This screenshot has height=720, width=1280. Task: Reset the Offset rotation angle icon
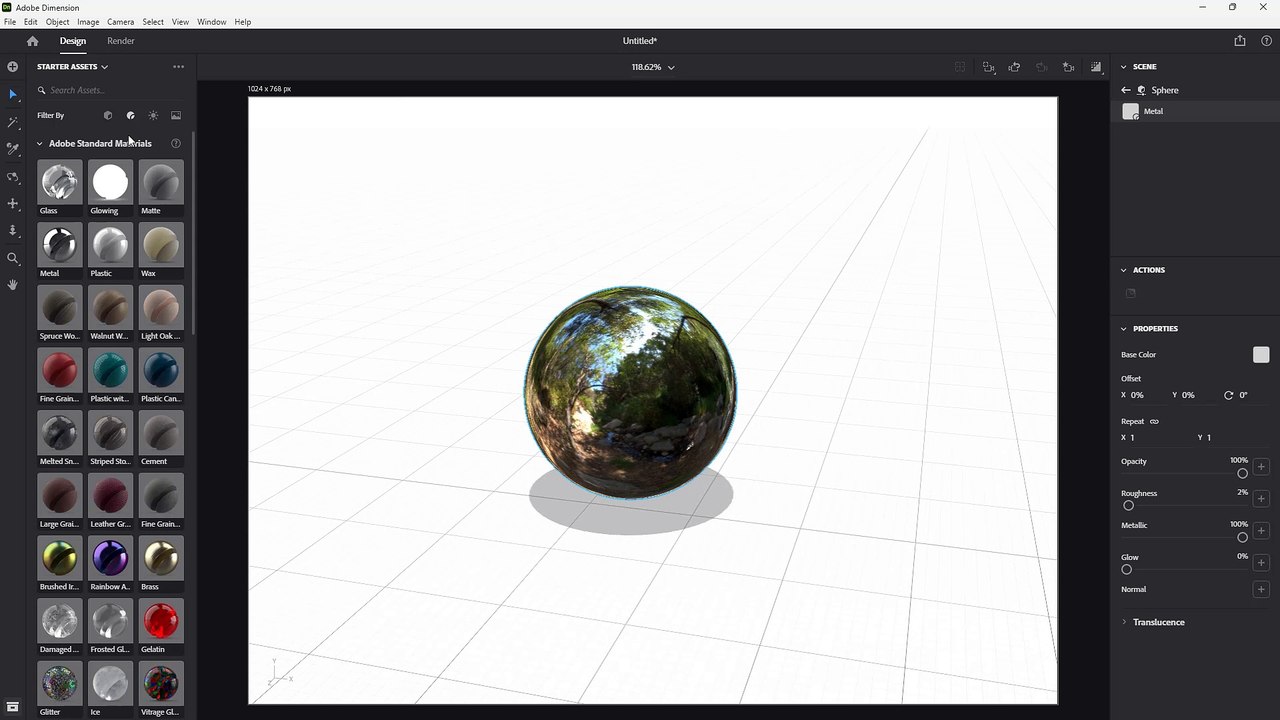coord(1228,395)
